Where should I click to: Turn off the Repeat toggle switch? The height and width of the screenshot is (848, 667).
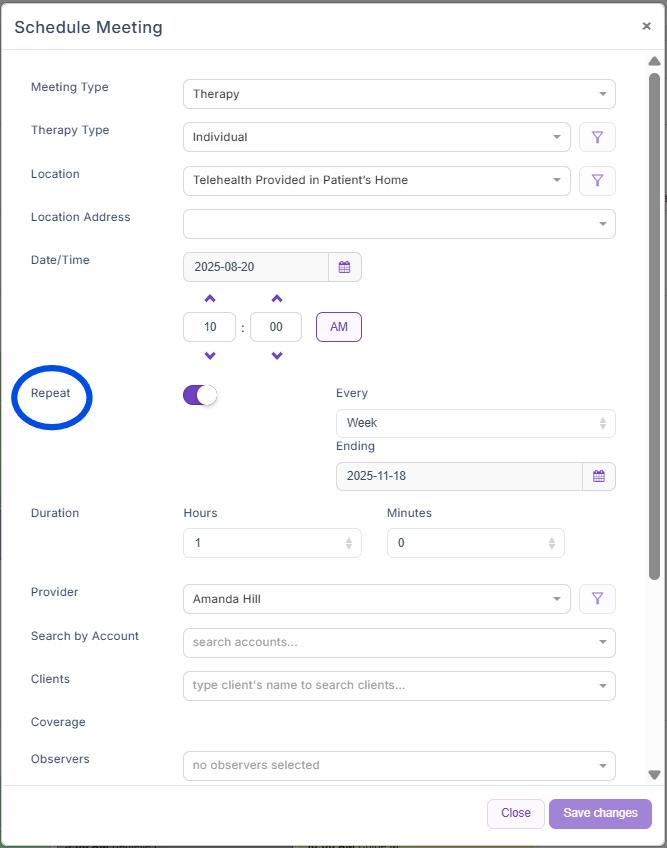(x=200, y=395)
